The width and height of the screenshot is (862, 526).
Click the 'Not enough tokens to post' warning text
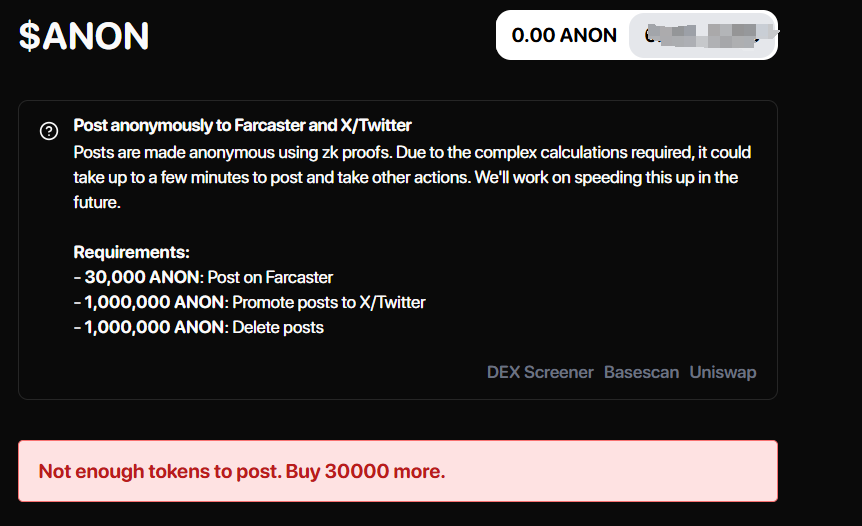[x=158, y=470]
